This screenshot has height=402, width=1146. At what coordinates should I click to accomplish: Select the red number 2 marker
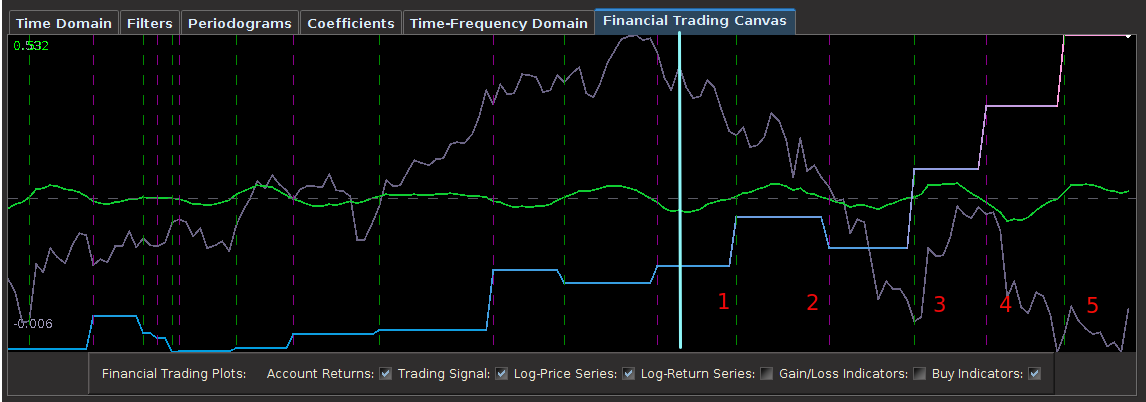point(812,302)
